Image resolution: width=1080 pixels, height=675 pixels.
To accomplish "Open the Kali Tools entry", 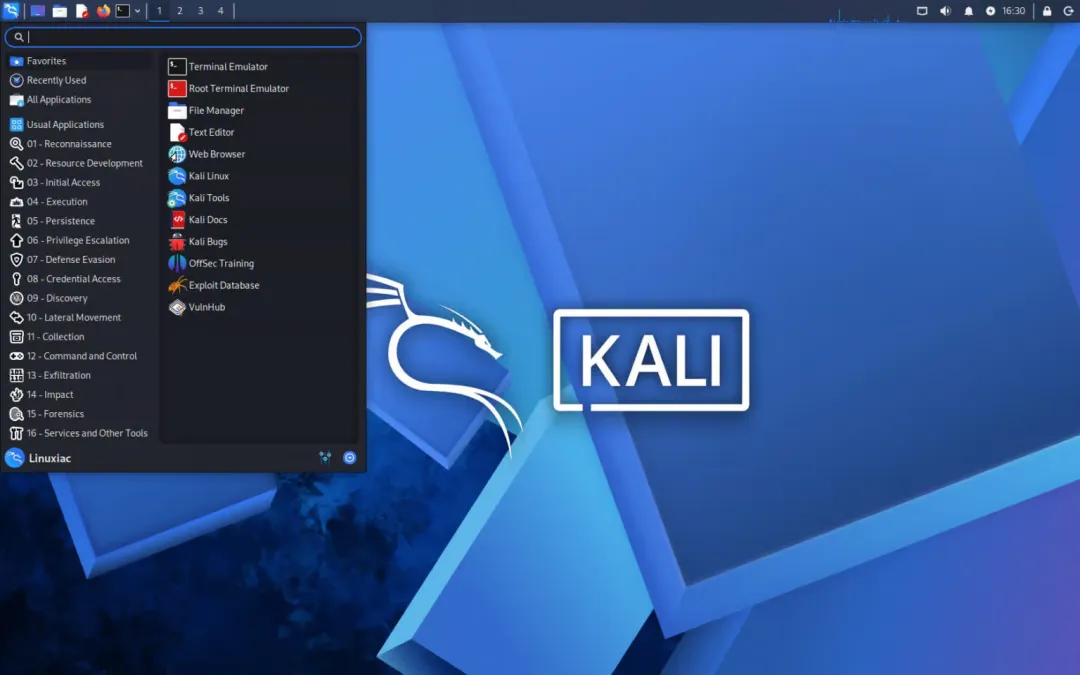I will (x=260, y=198).
